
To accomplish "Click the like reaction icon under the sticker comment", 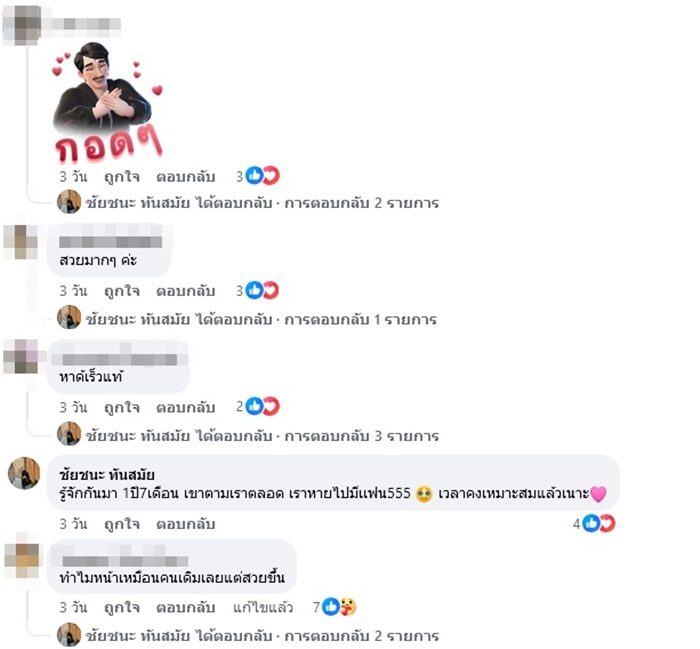I will (x=254, y=175).
